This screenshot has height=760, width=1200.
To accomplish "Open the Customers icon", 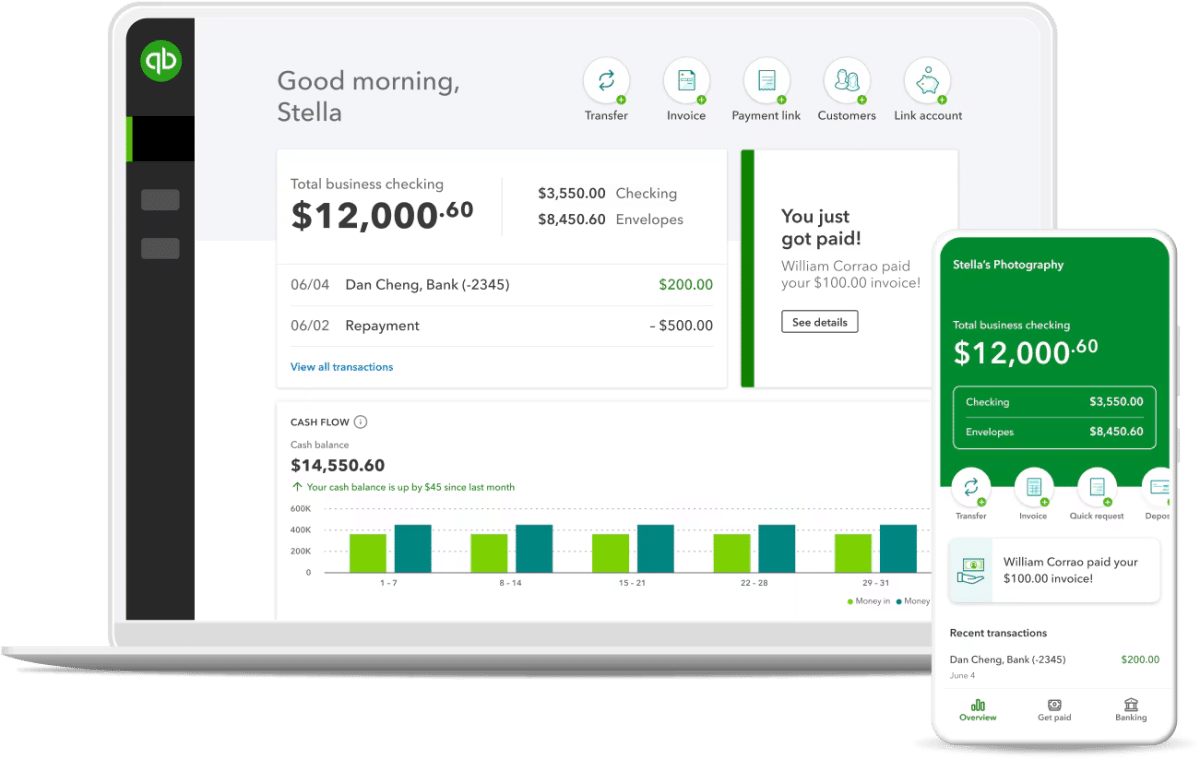I will coord(846,80).
